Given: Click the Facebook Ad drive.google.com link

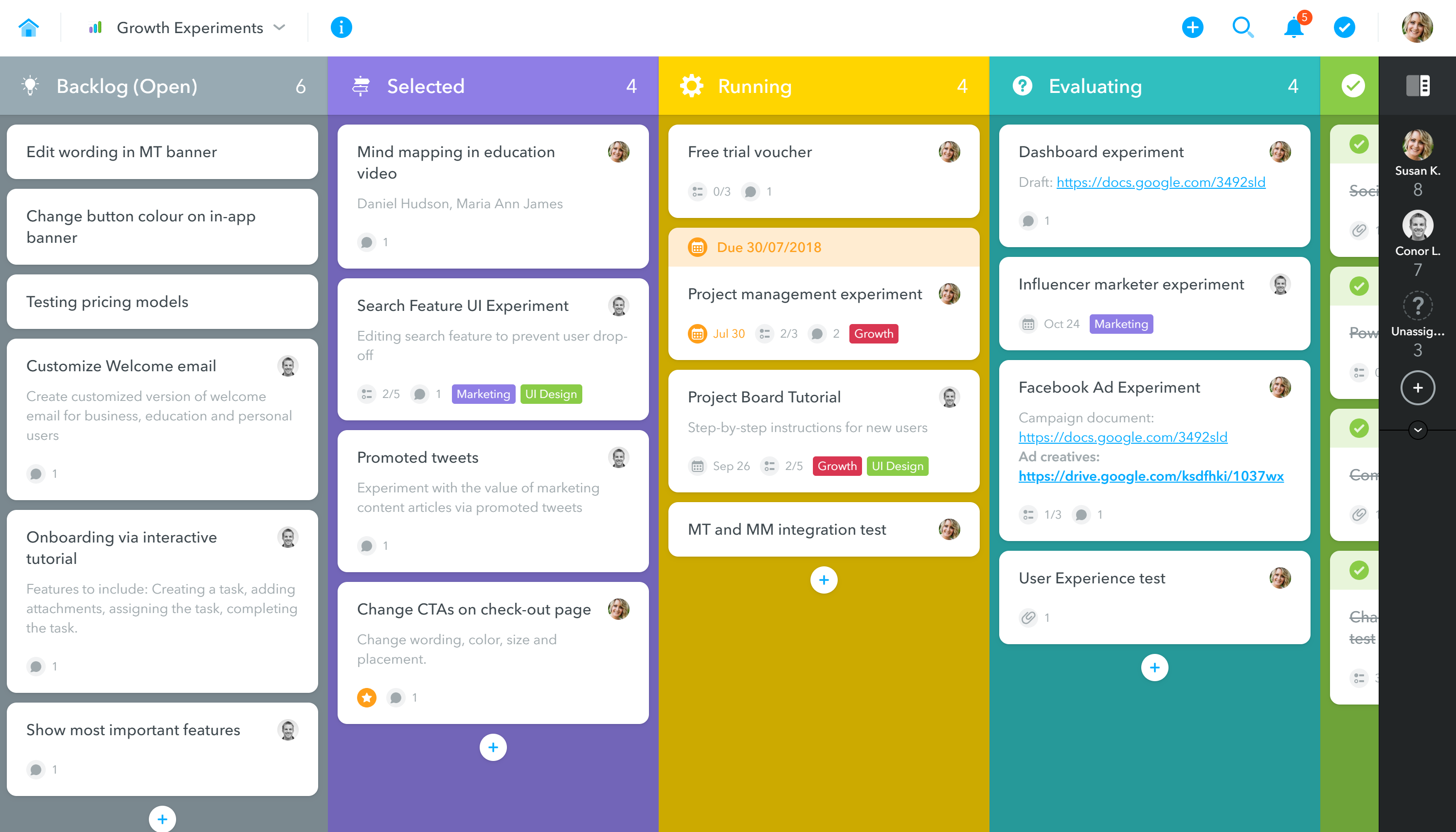Looking at the screenshot, I should point(1151,476).
